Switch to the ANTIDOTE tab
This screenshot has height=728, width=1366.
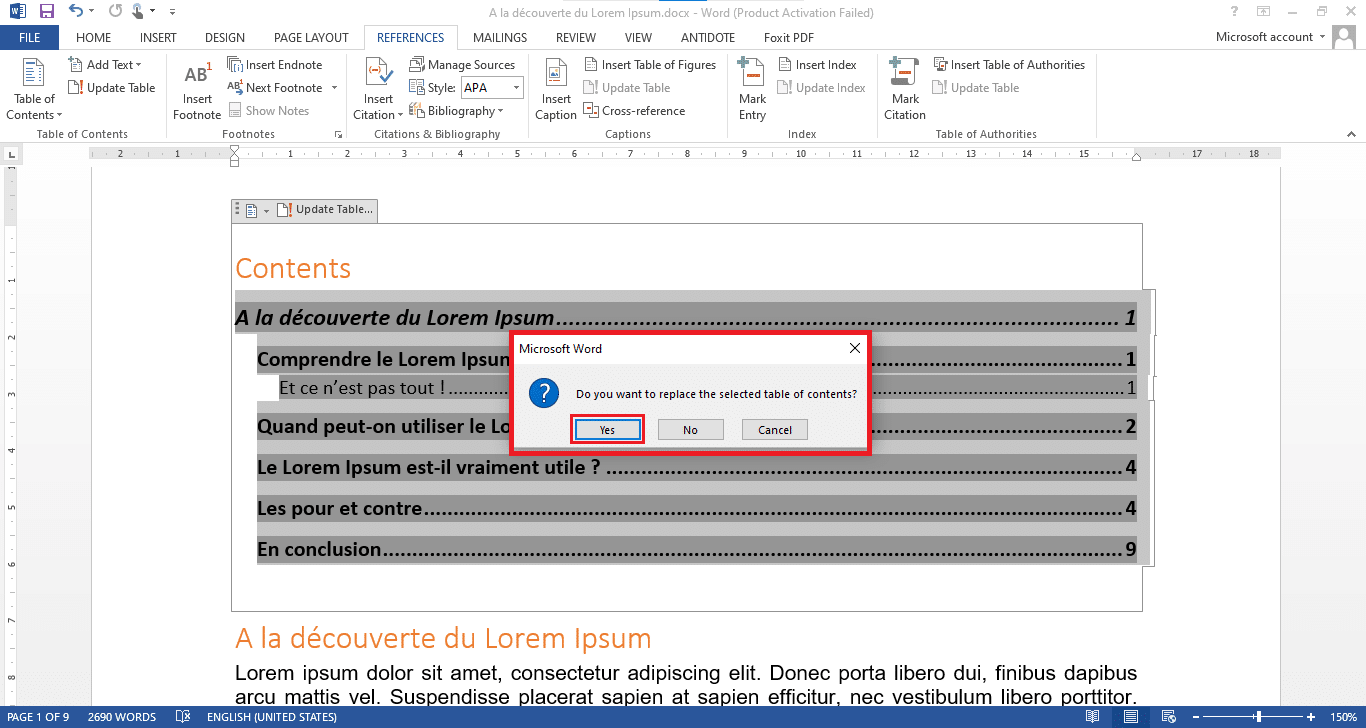pos(708,38)
